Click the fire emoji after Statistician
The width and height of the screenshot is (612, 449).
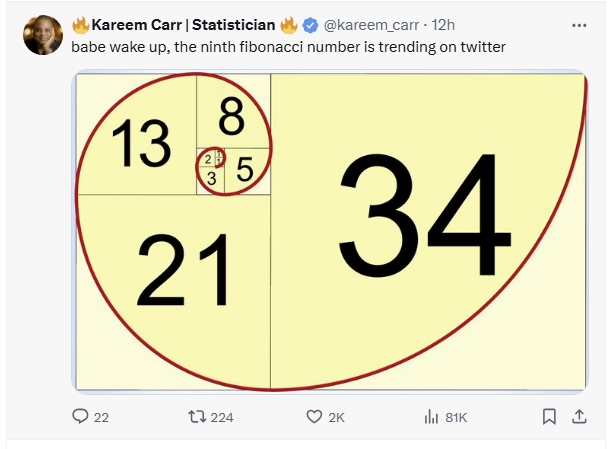click(x=288, y=25)
